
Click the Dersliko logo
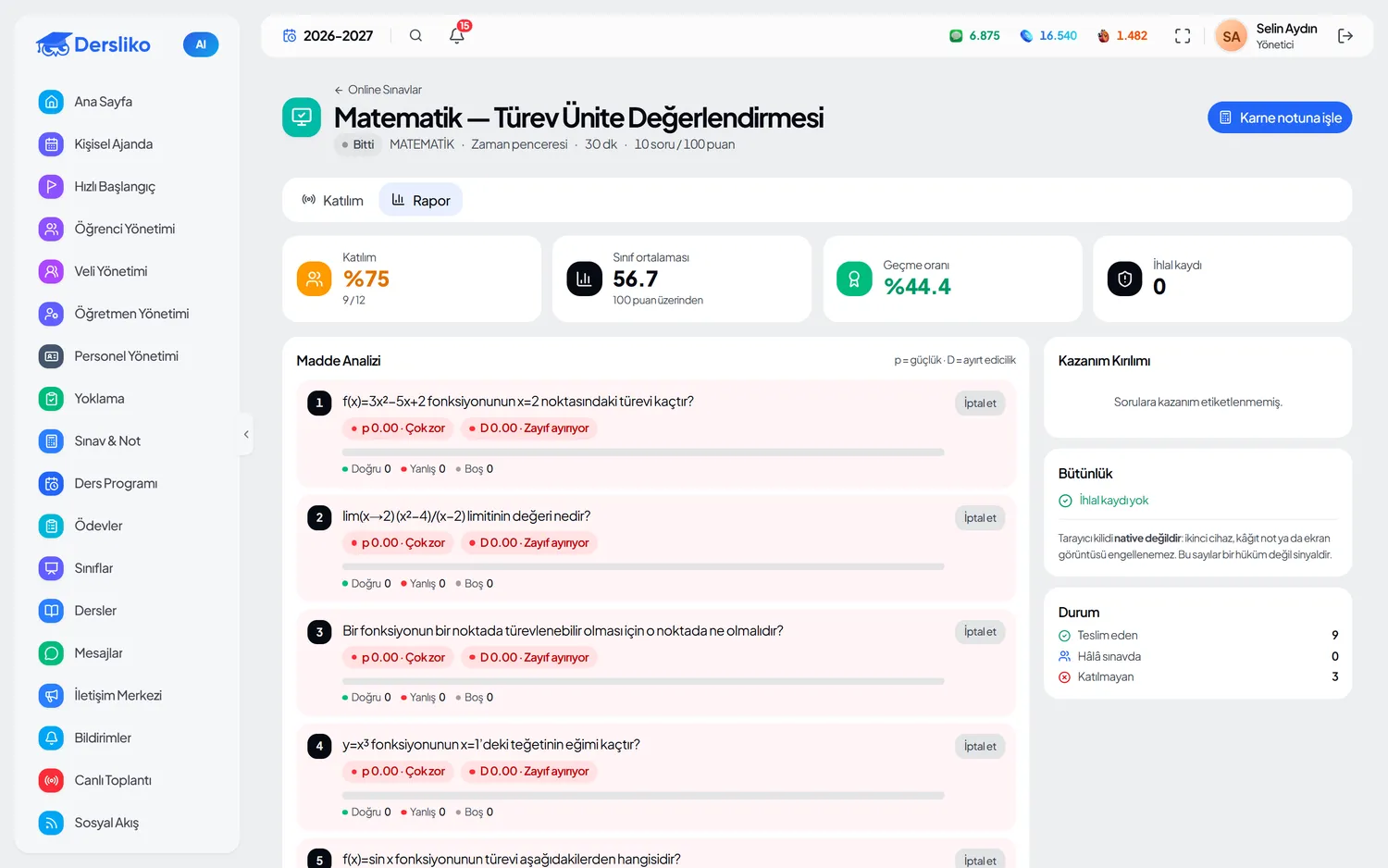(x=93, y=44)
